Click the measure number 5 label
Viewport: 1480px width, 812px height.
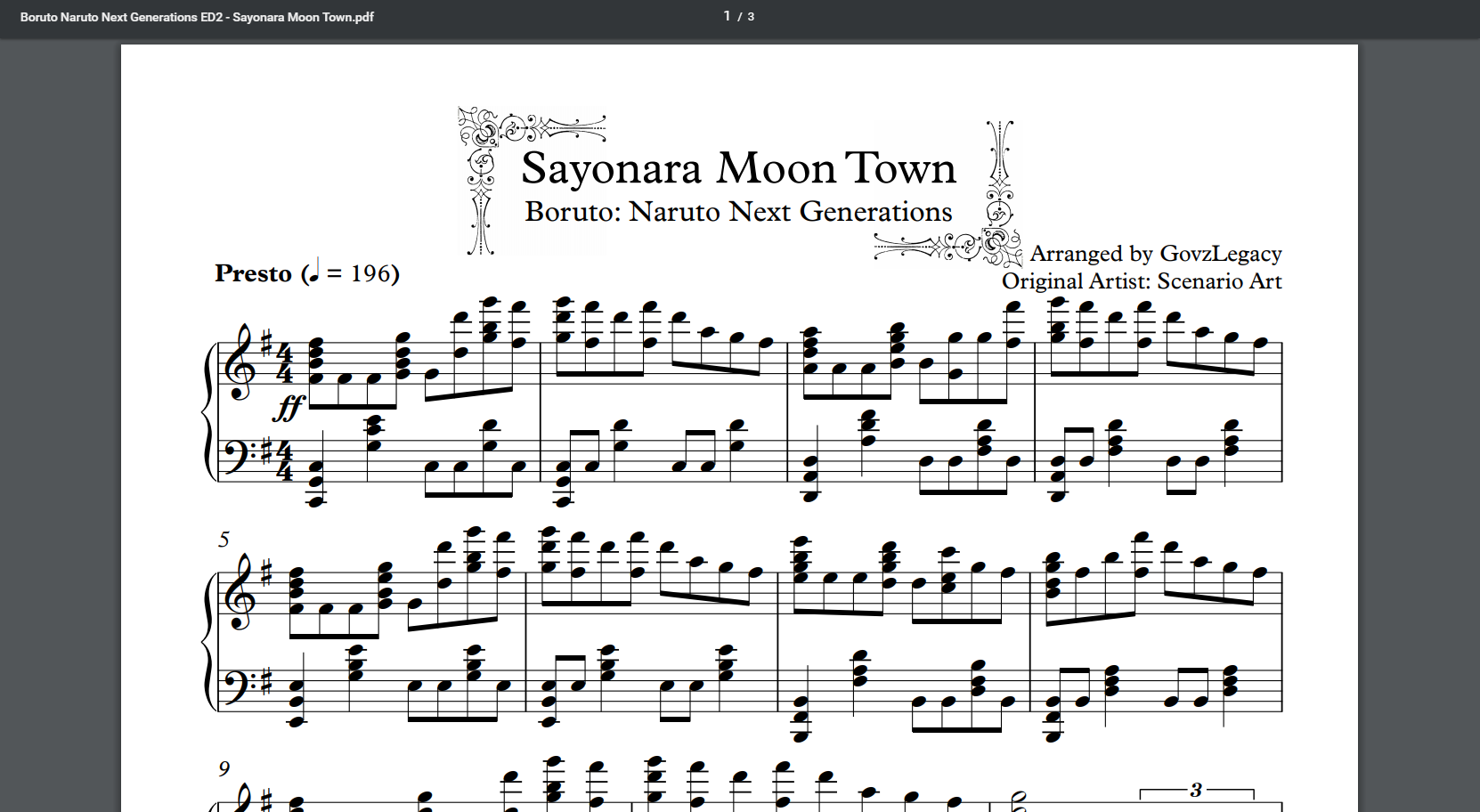pyautogui.click(x=224, y=539)
